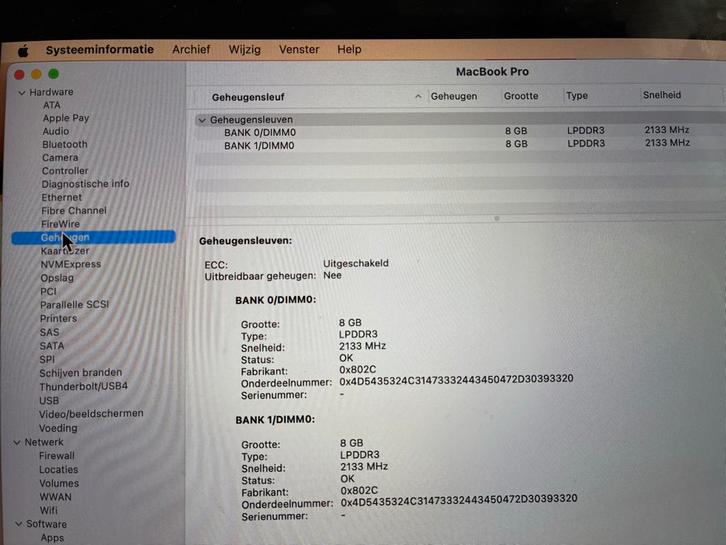The height and width of the screenshot is (545, 726).
Task: Select NVMExpress in the sidebar
Action: point(71,264)
